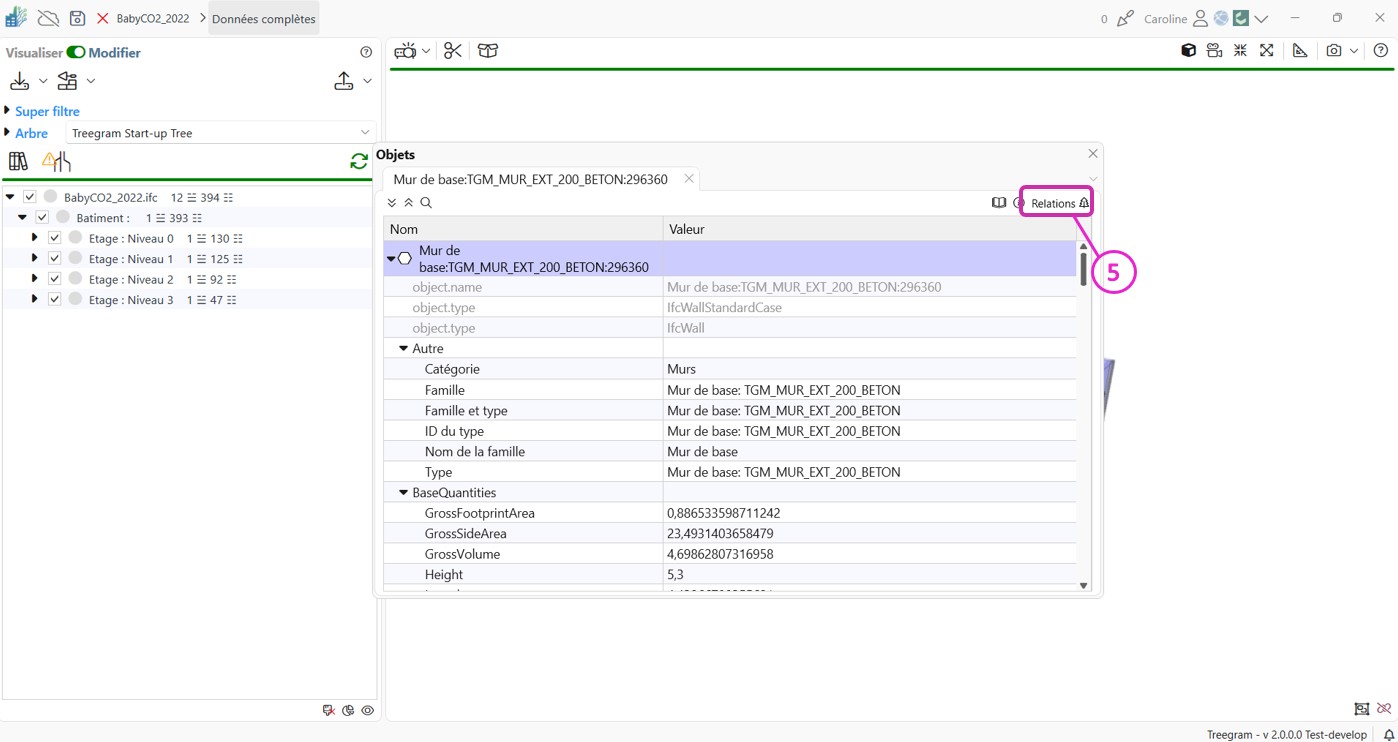
Task: Toggle the Visualiser/Modifier switch
Action: tap(76, 53)
